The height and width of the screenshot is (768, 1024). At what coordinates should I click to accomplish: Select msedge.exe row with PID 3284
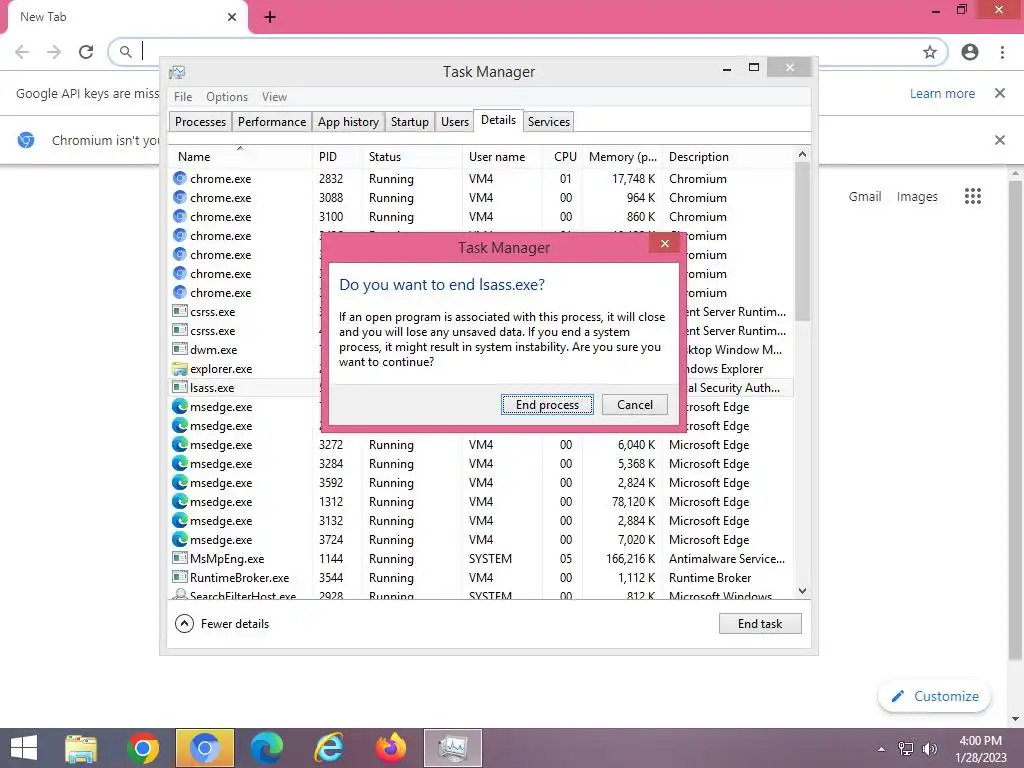coord(481,464)
